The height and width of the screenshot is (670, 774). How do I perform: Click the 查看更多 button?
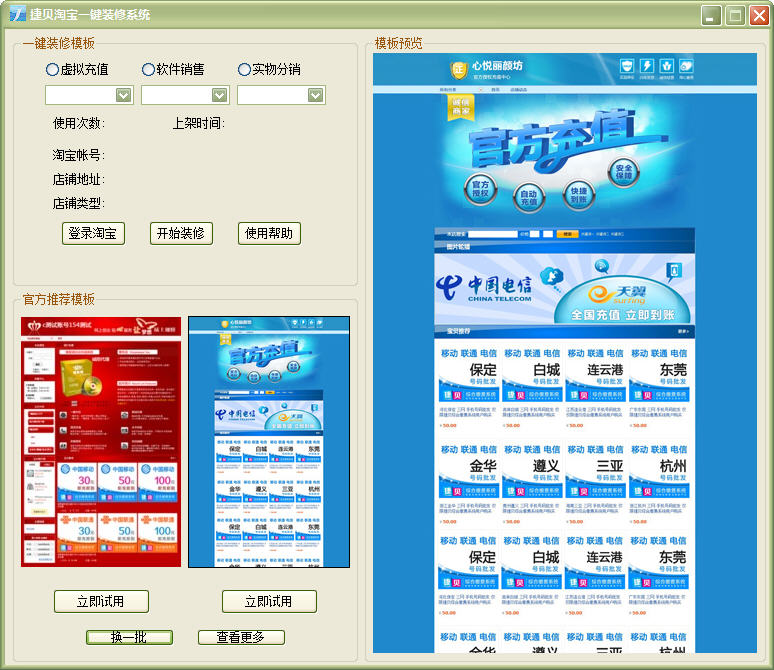click(x=241, y=637)
